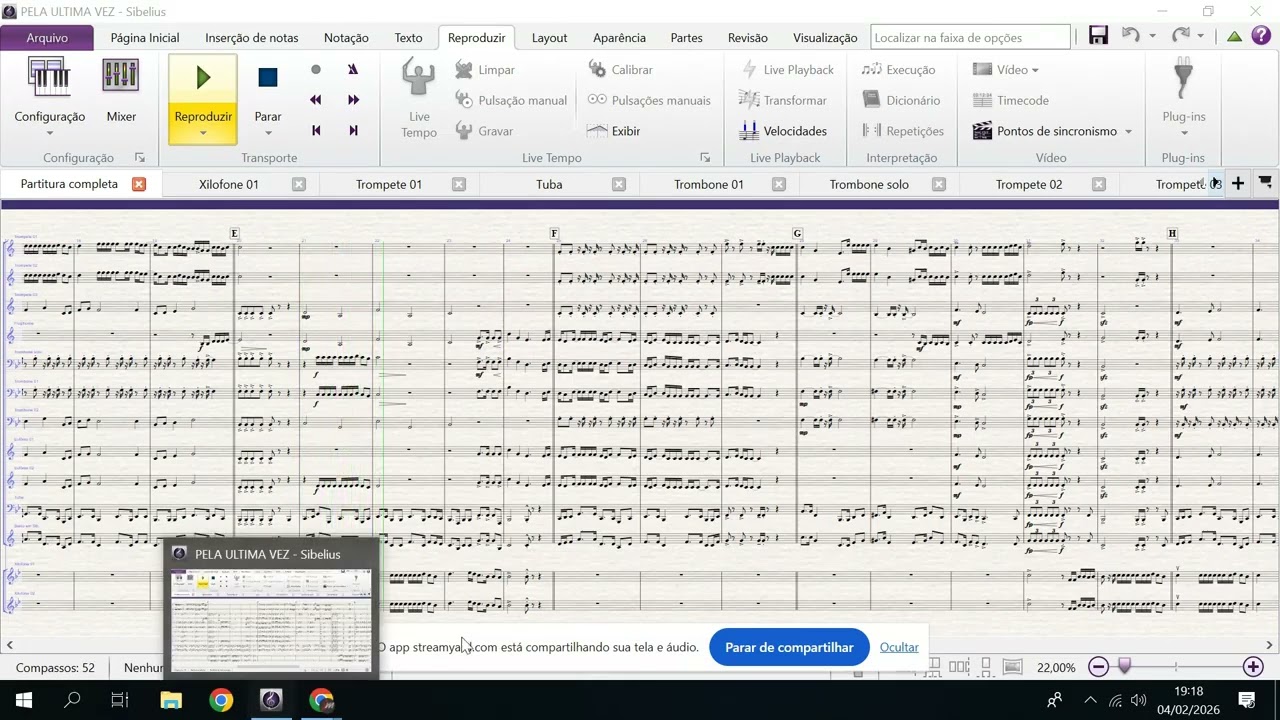
Task: Open the purple help question mark
Action: 1261,36
